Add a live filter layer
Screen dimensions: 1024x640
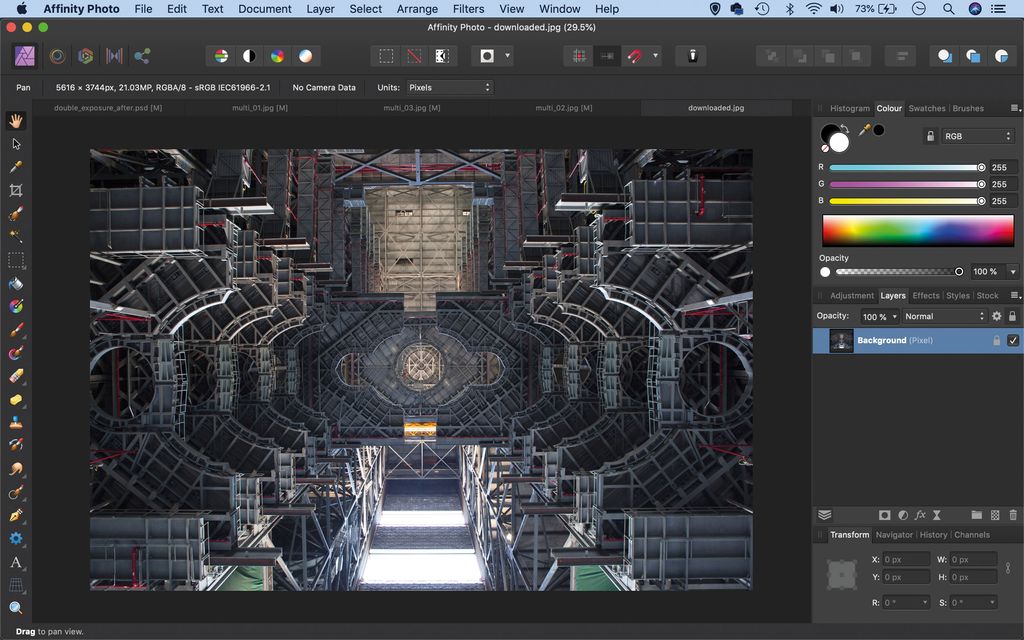click(x=919, y=515)
